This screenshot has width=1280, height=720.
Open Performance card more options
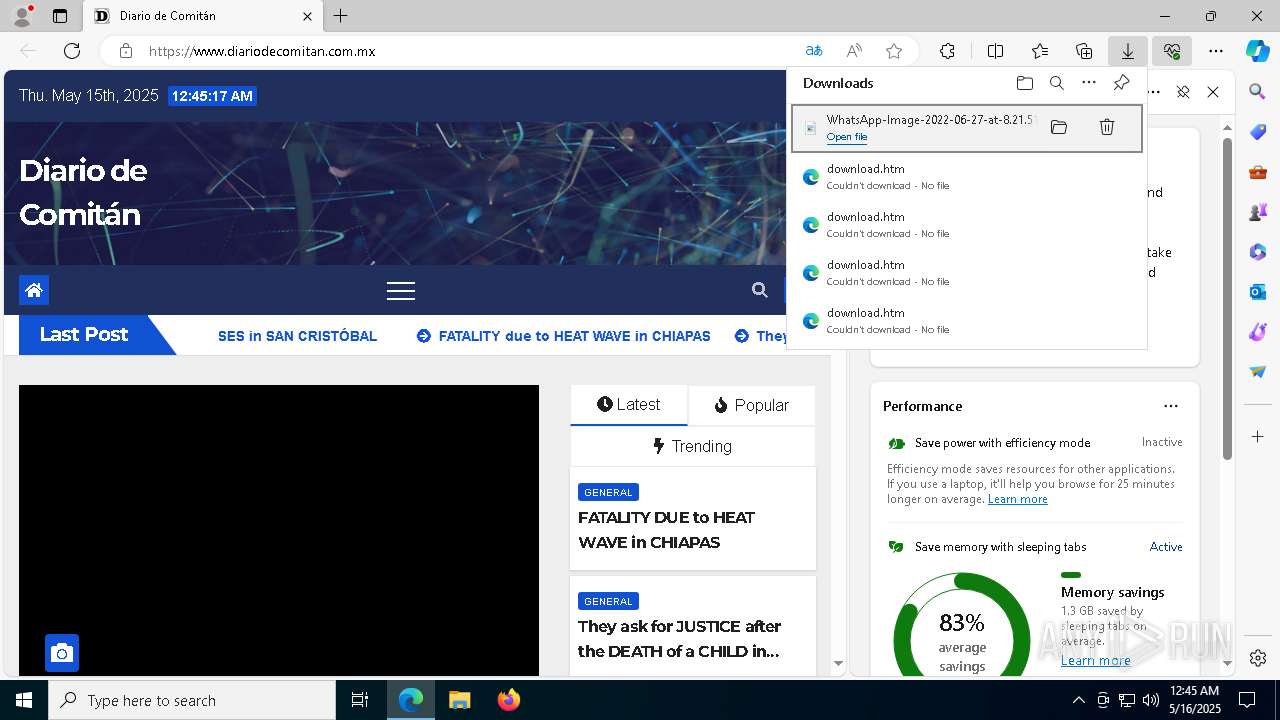pyautogui.click(x=1171, y=406)
